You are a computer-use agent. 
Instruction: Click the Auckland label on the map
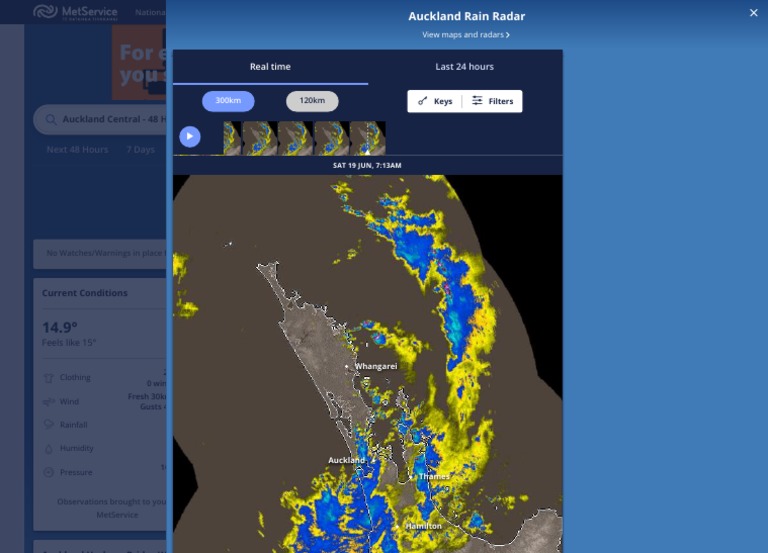pos(346,460)
